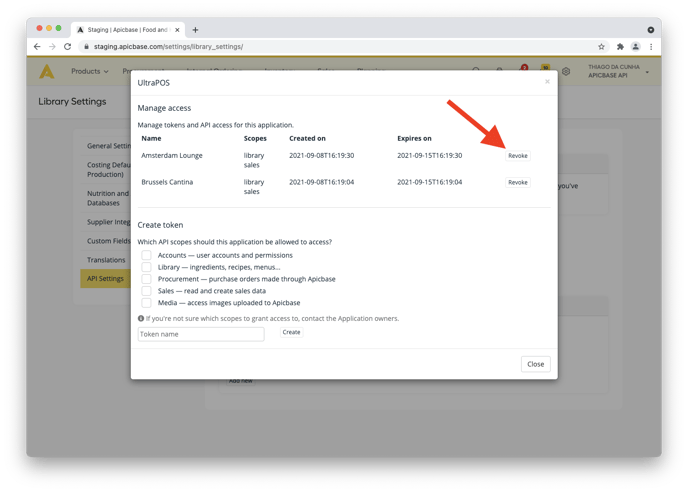
Task: Click the address bar URL
Action: pyautogui.click(x=168, y=47)
